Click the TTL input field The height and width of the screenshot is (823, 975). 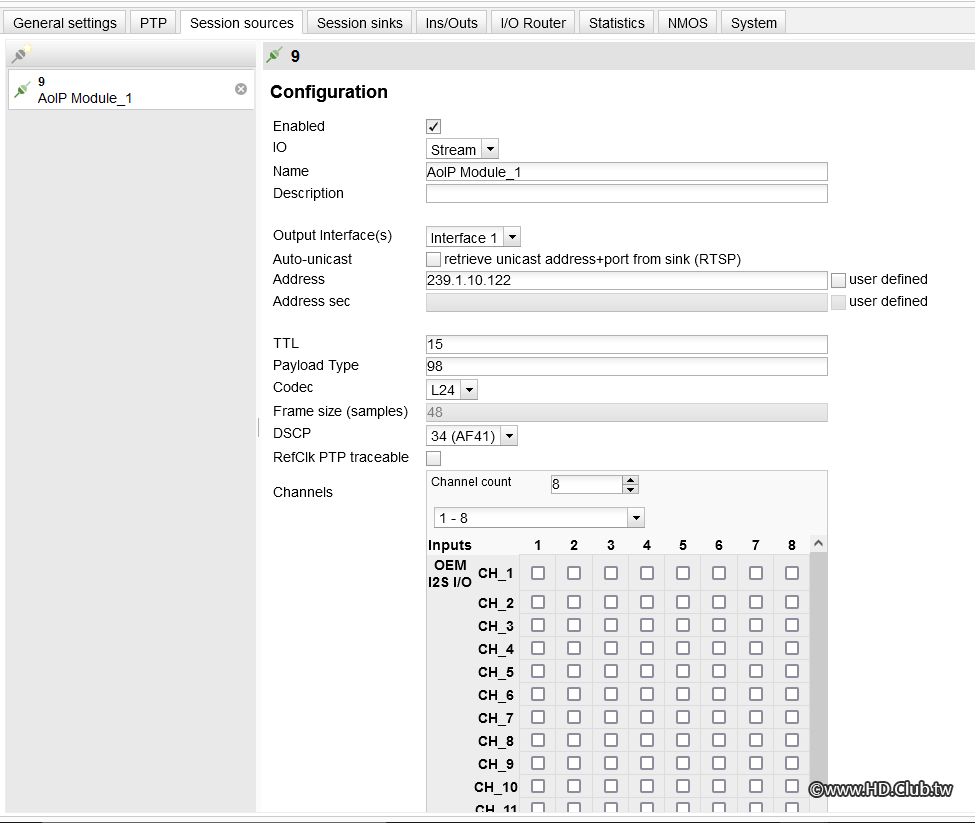(626, 344)
